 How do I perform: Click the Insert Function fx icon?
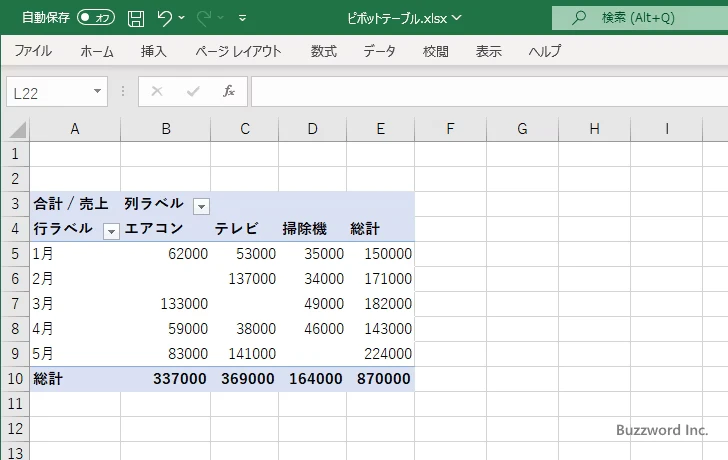click(x=228, y=91)
